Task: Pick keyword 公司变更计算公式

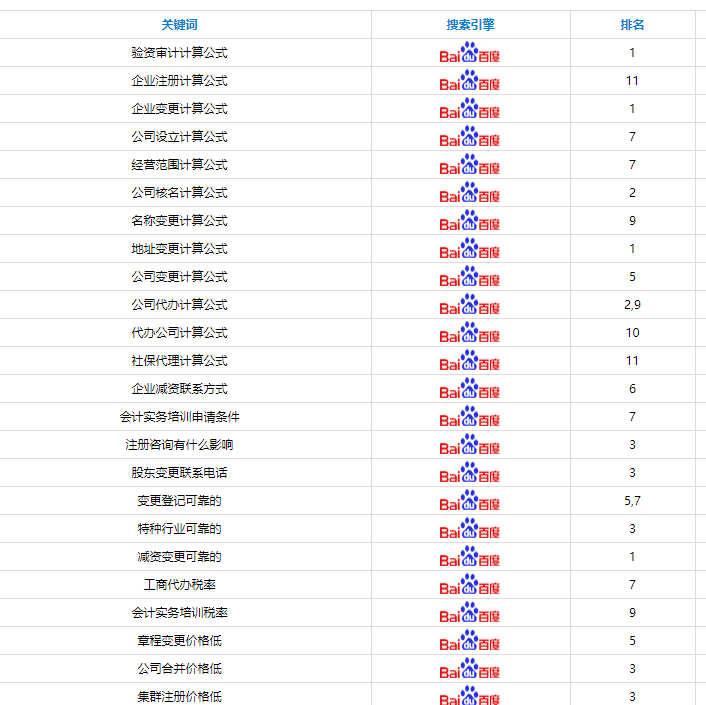Action: coord(179,276)
